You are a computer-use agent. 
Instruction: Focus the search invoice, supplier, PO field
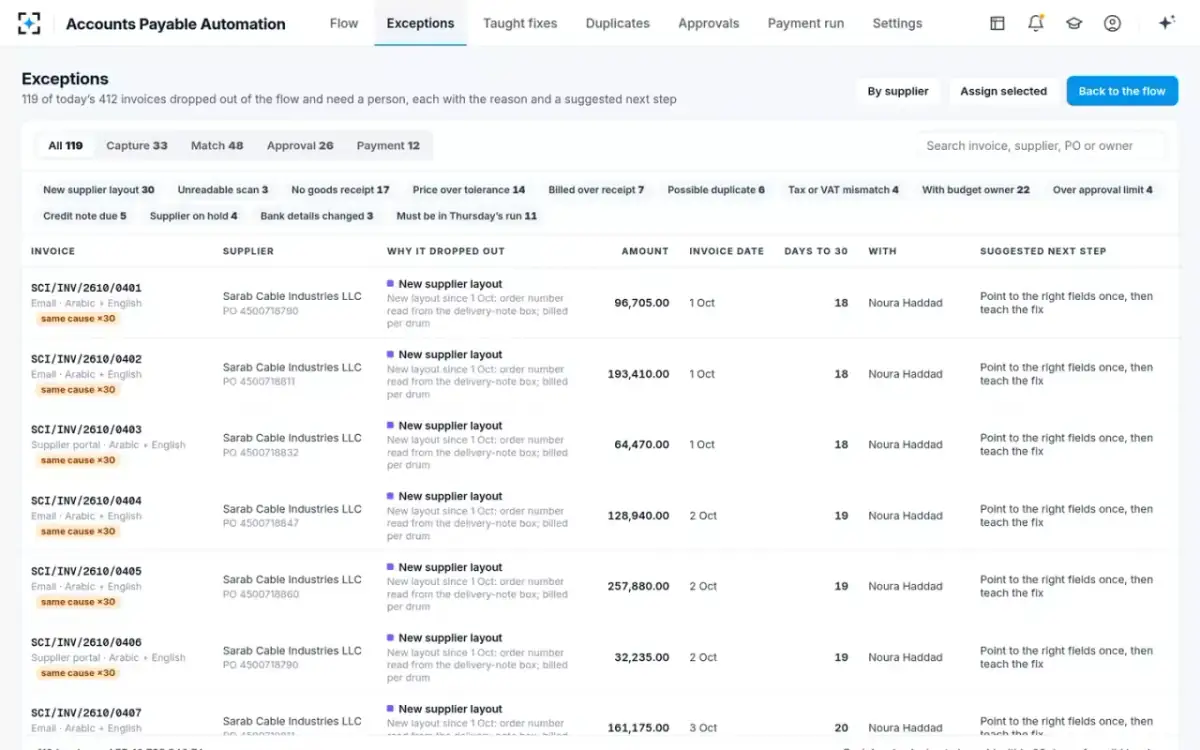[1040, 146]
